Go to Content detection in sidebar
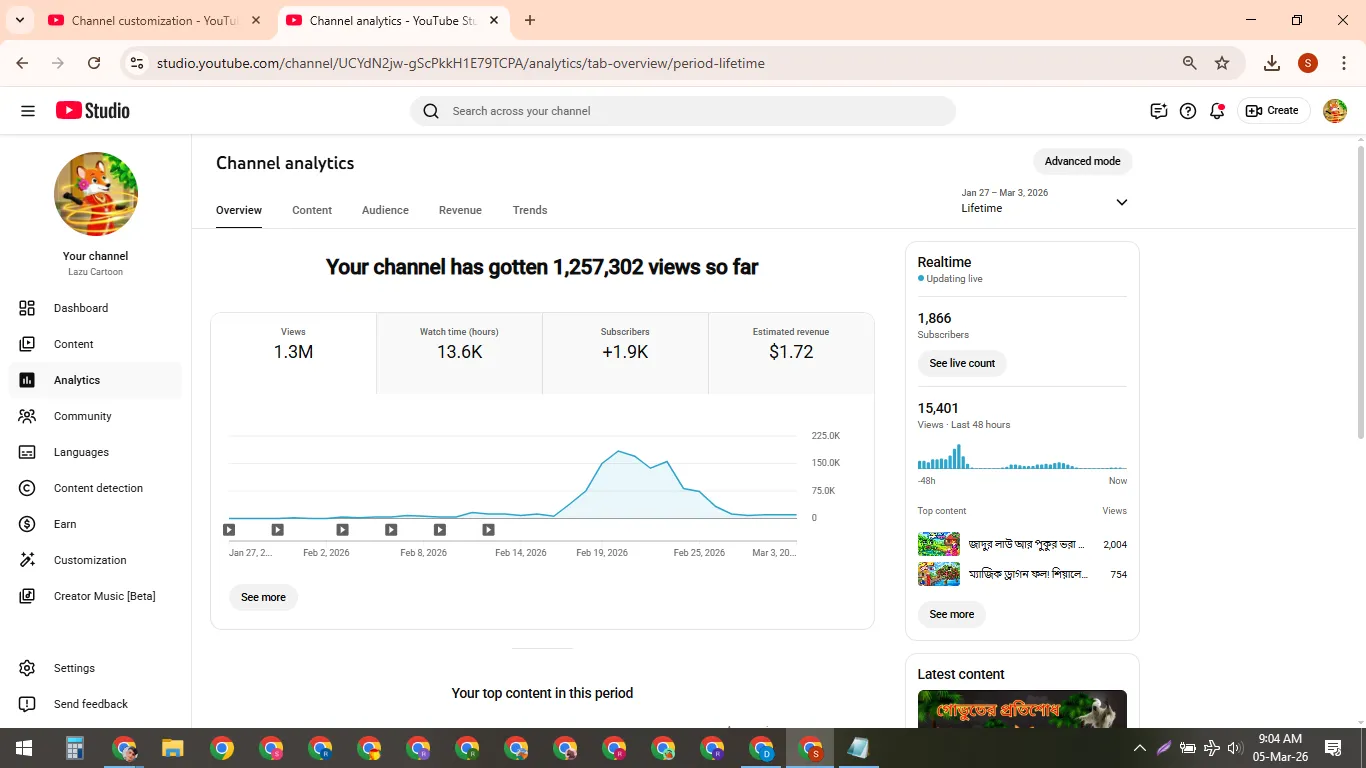1366x768 pixels. pos(96,488)
